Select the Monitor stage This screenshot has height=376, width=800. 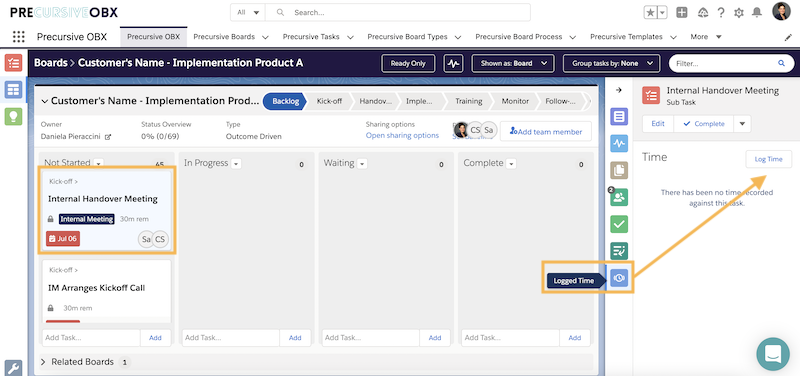(x=515, y=101)
